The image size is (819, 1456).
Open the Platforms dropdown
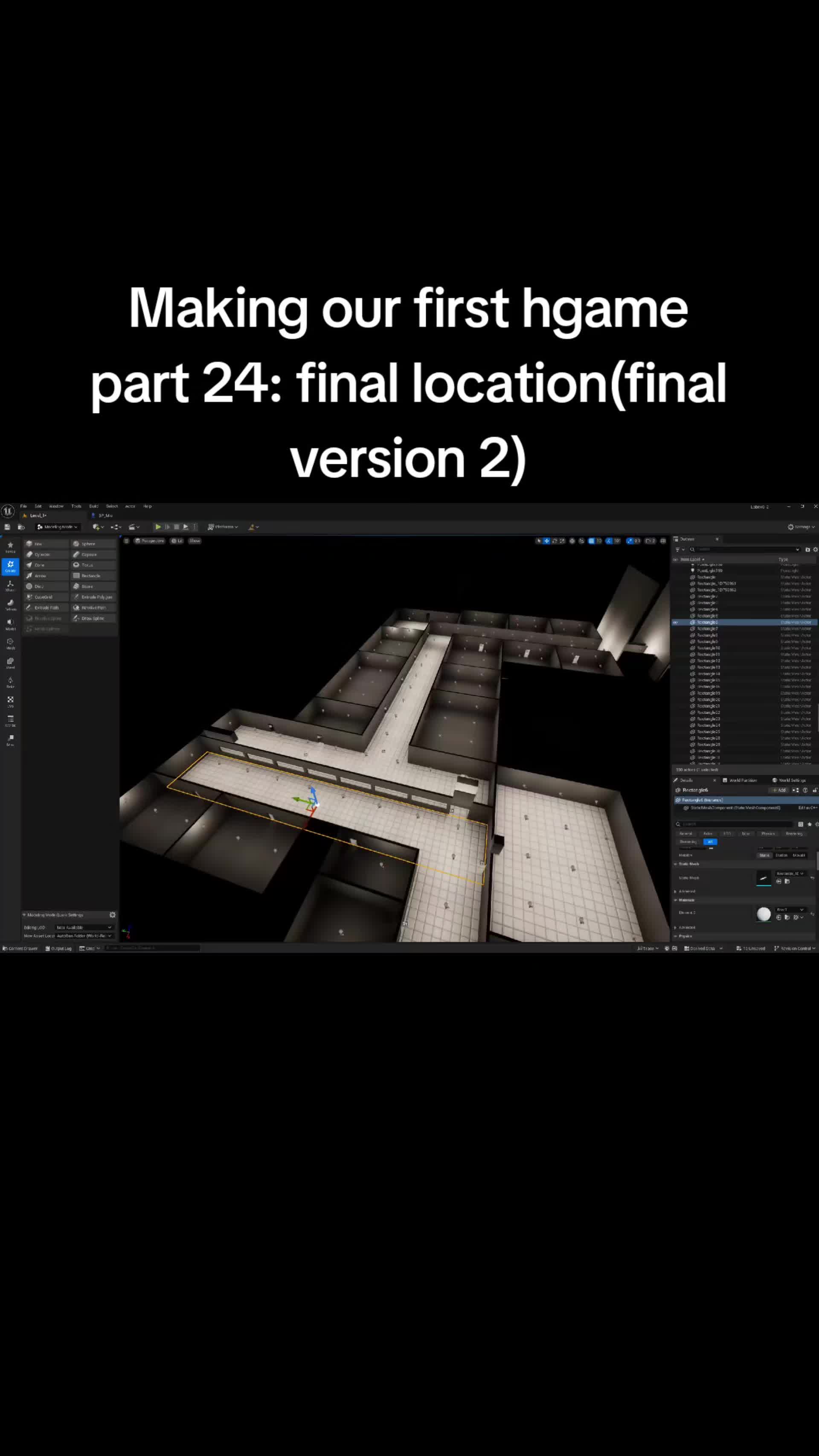coord(223,527)
